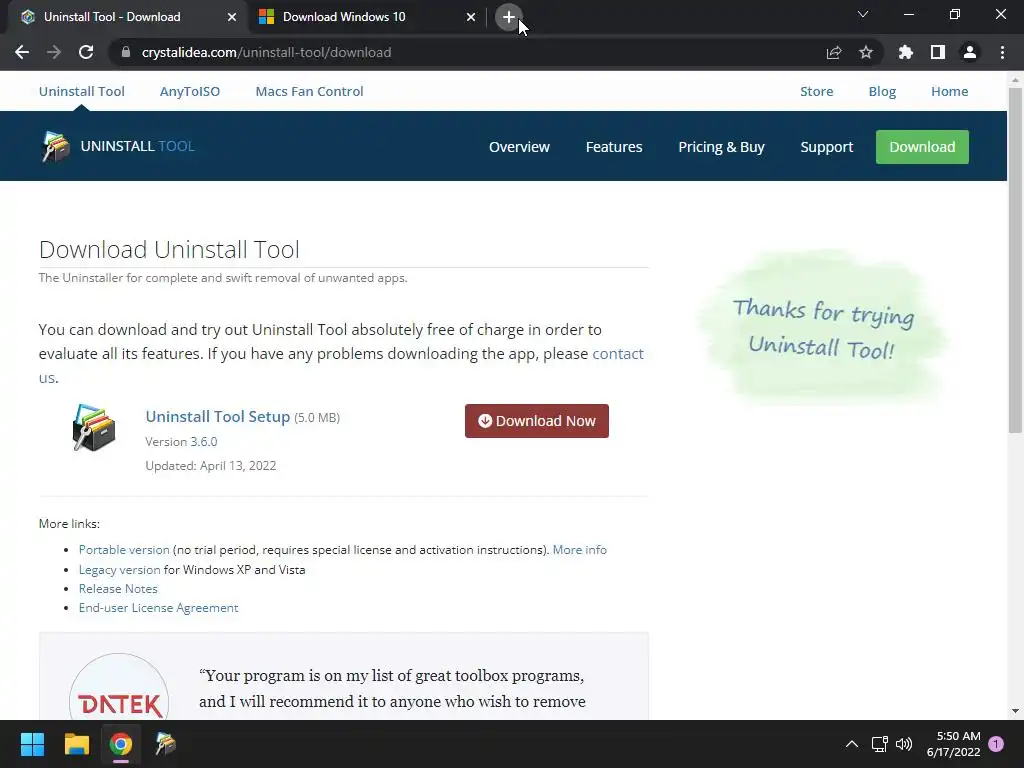The image size is (1024, 768).
Task: Open the Release Notes link
Action: (118, 588)
